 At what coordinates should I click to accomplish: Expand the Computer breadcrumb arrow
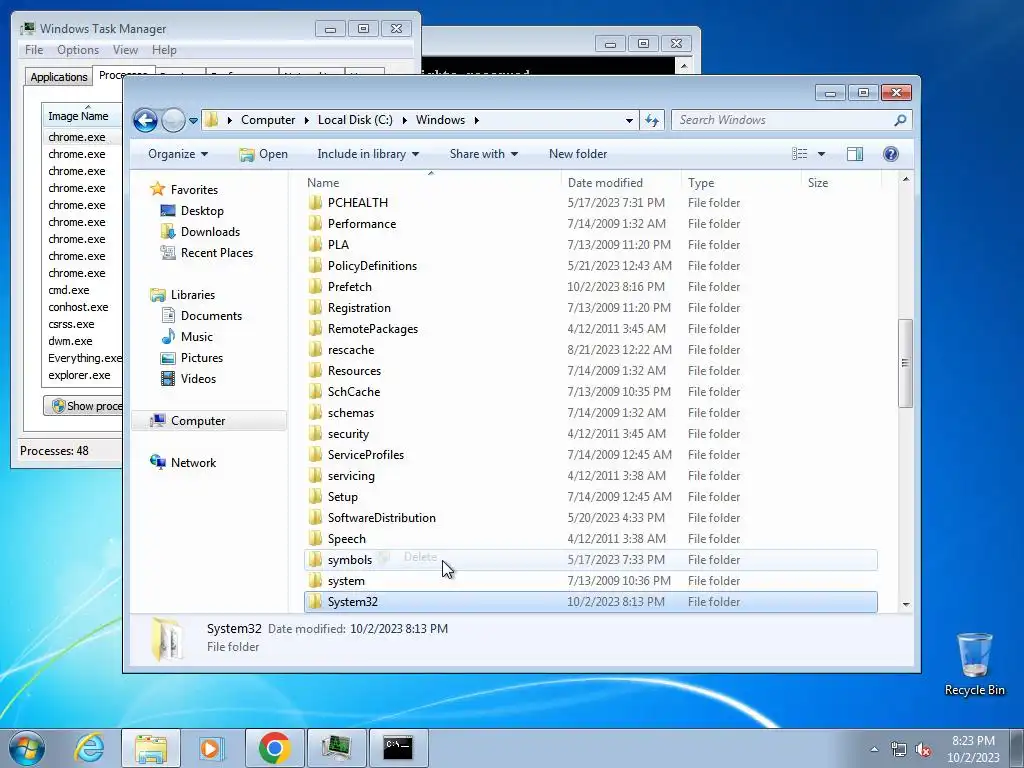click(307, 120)
